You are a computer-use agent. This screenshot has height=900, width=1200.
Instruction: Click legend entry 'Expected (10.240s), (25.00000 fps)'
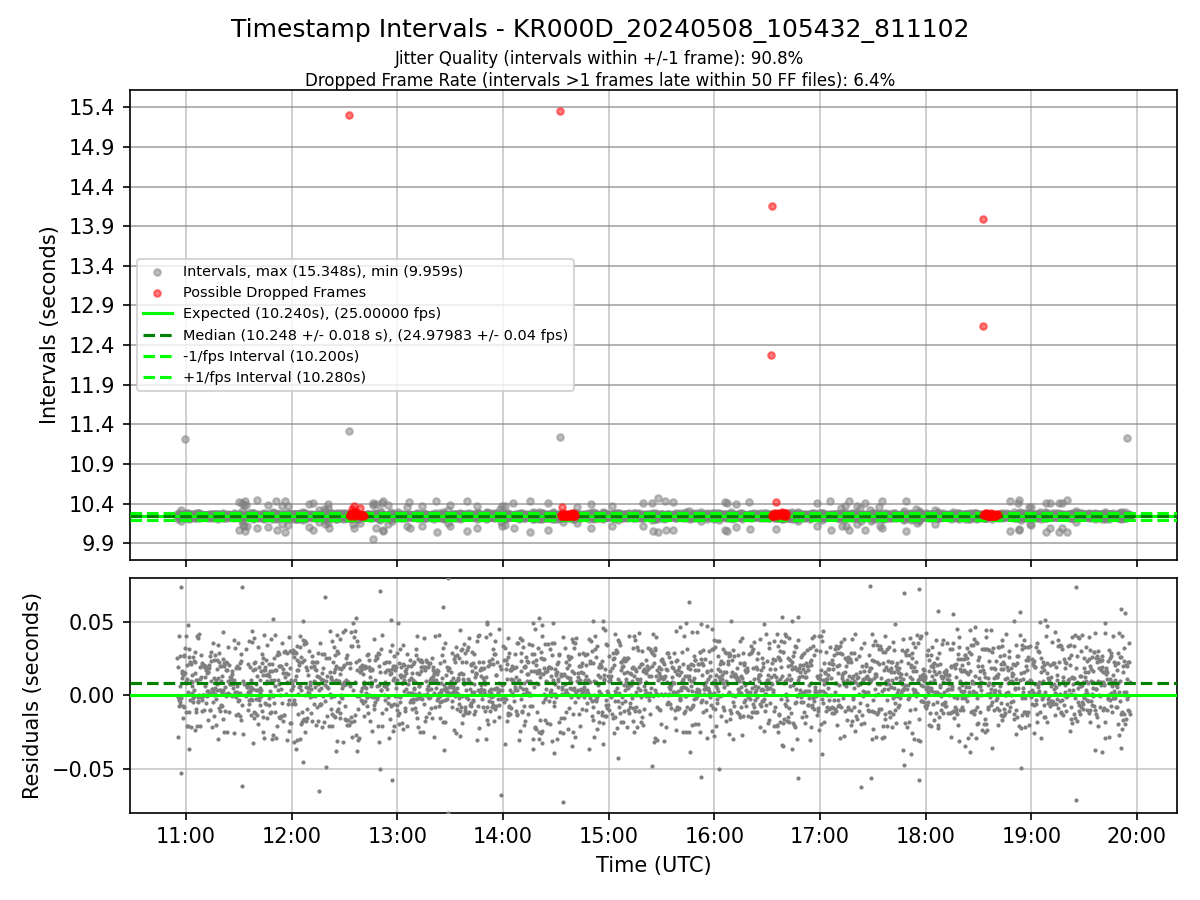click(311, 313)
